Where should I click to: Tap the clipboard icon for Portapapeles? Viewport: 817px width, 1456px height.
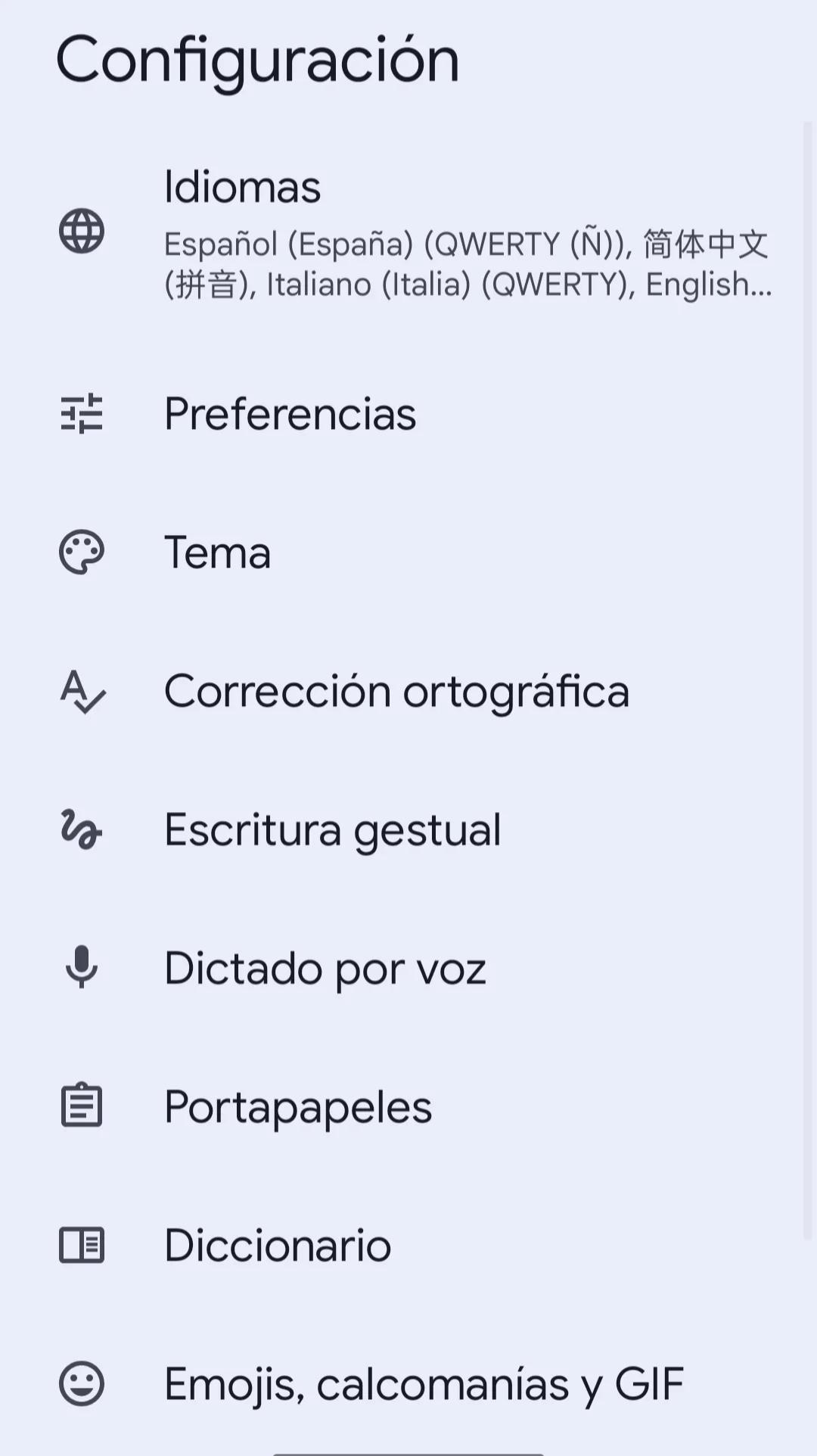tap(82, 1106)
